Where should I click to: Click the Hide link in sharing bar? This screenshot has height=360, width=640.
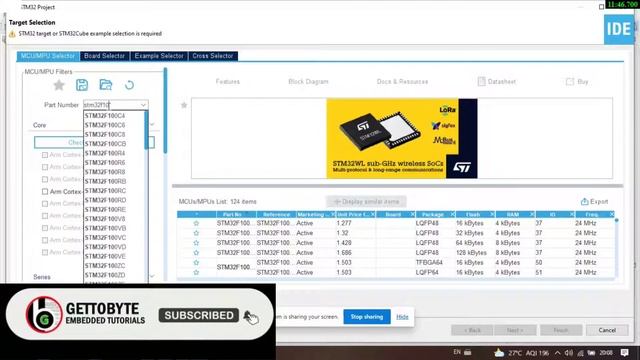coord(402,317)
